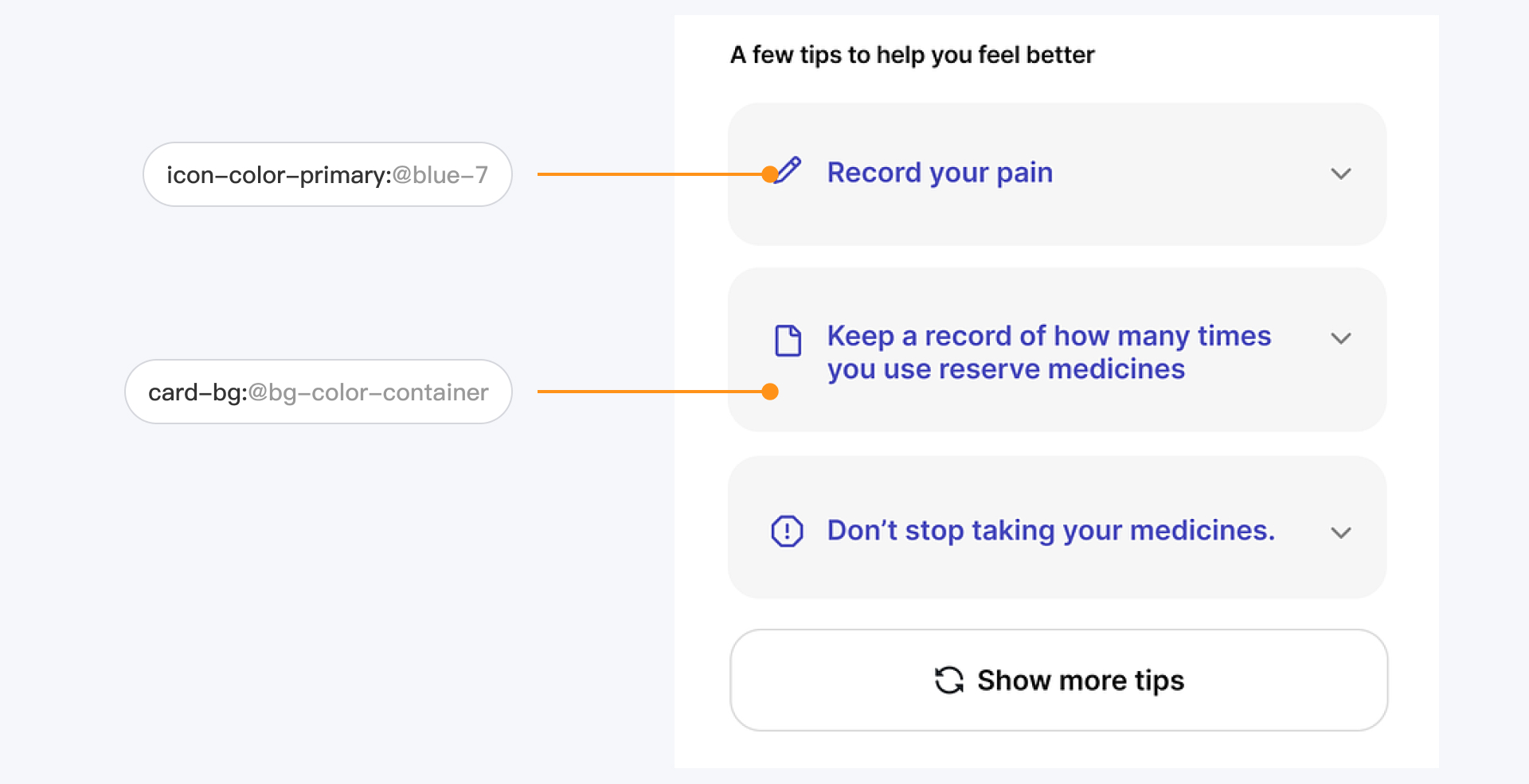The height and width of the screenshot is (784, 1529).
Task: Click the orange connector line from icon-color-primary label
Action: [645, 174]
